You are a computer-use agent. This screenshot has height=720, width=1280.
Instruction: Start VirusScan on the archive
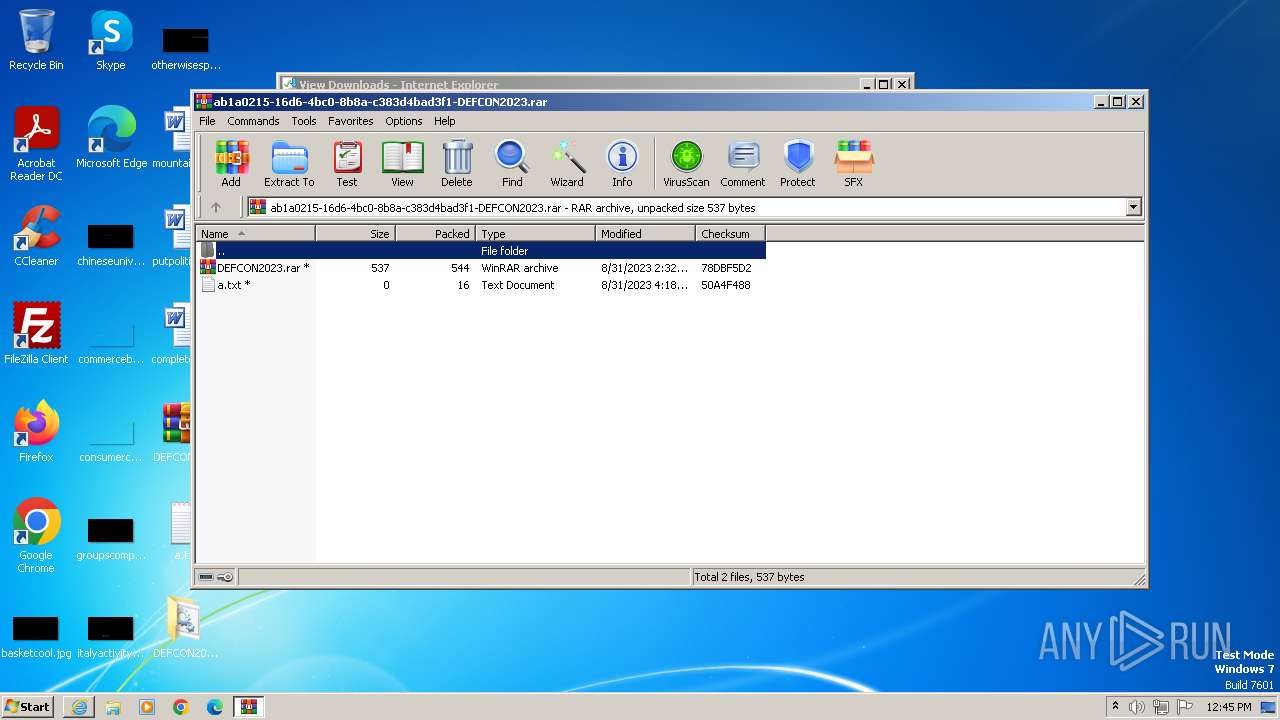[686, 163]
